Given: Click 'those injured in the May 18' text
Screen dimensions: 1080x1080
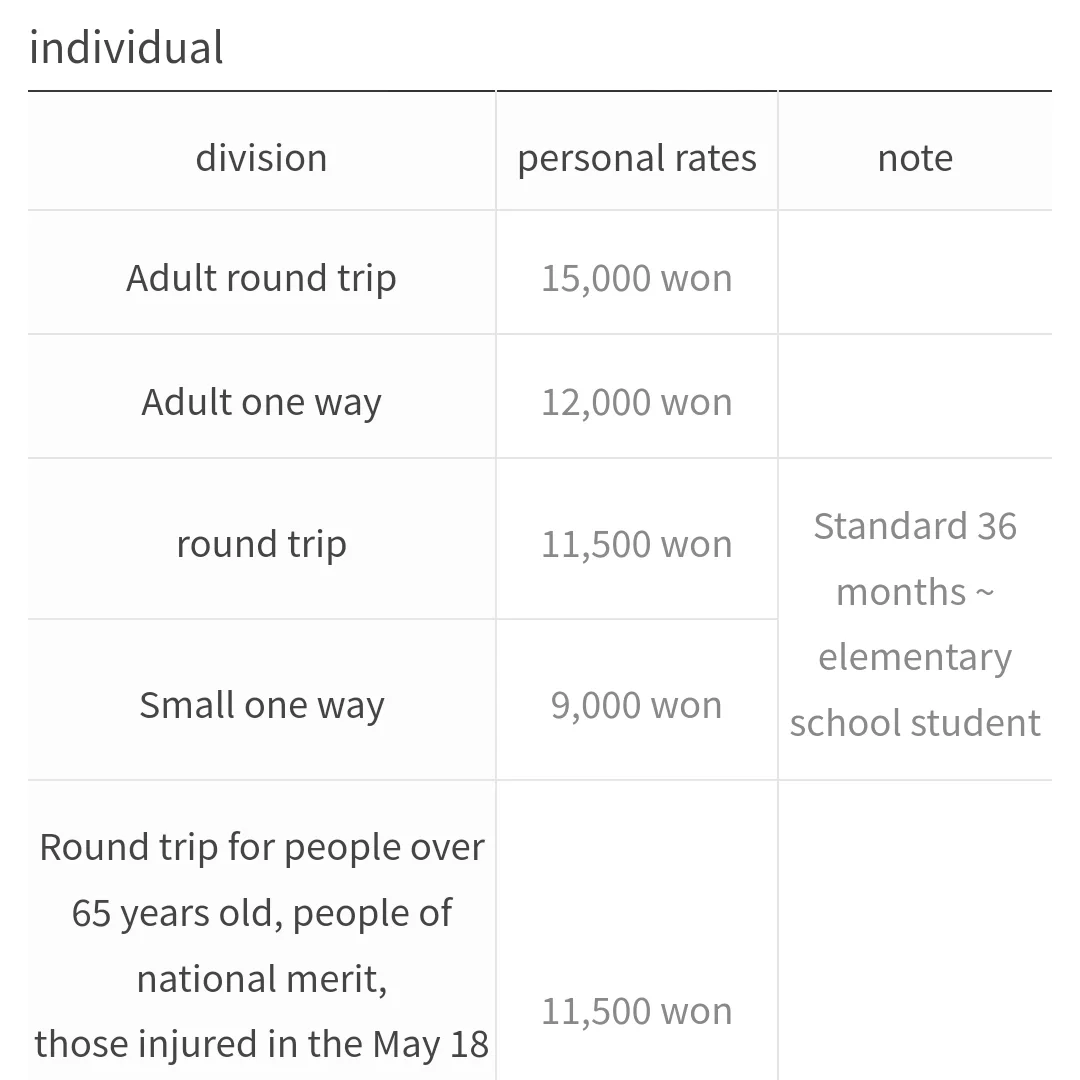Looking at the screenshot, I should pyautogui.click(x=262, y=1044).
